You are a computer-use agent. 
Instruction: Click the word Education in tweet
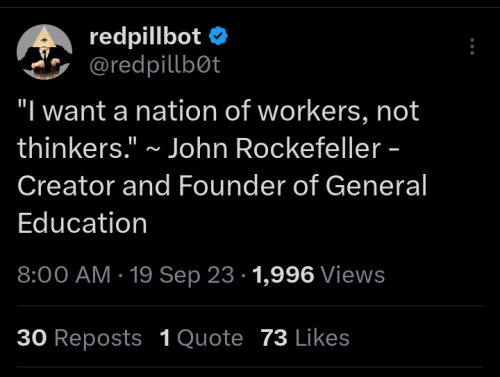[82, 223]
